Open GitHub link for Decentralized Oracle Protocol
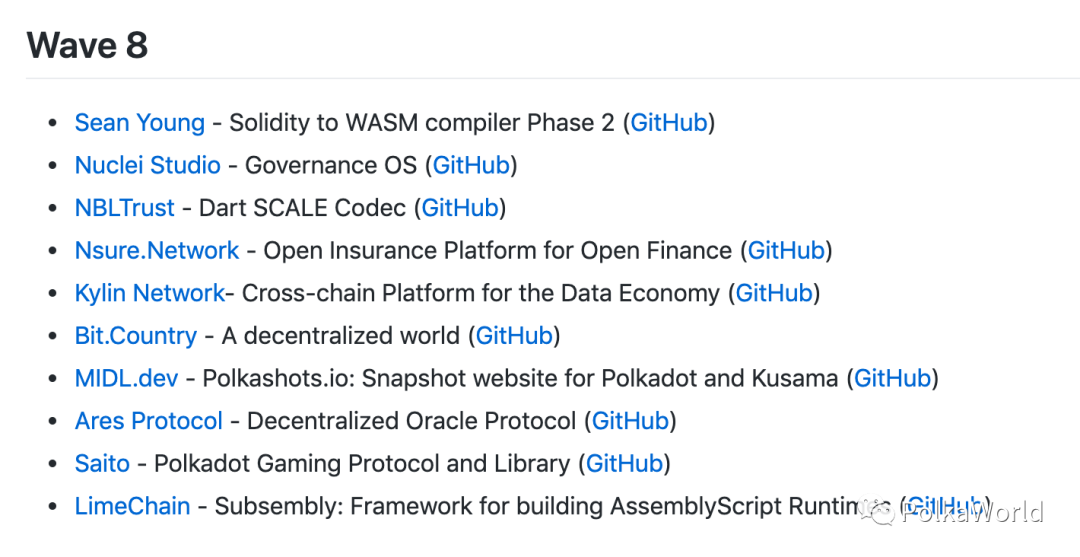The image size is (1080, 557). pos(630,421)
